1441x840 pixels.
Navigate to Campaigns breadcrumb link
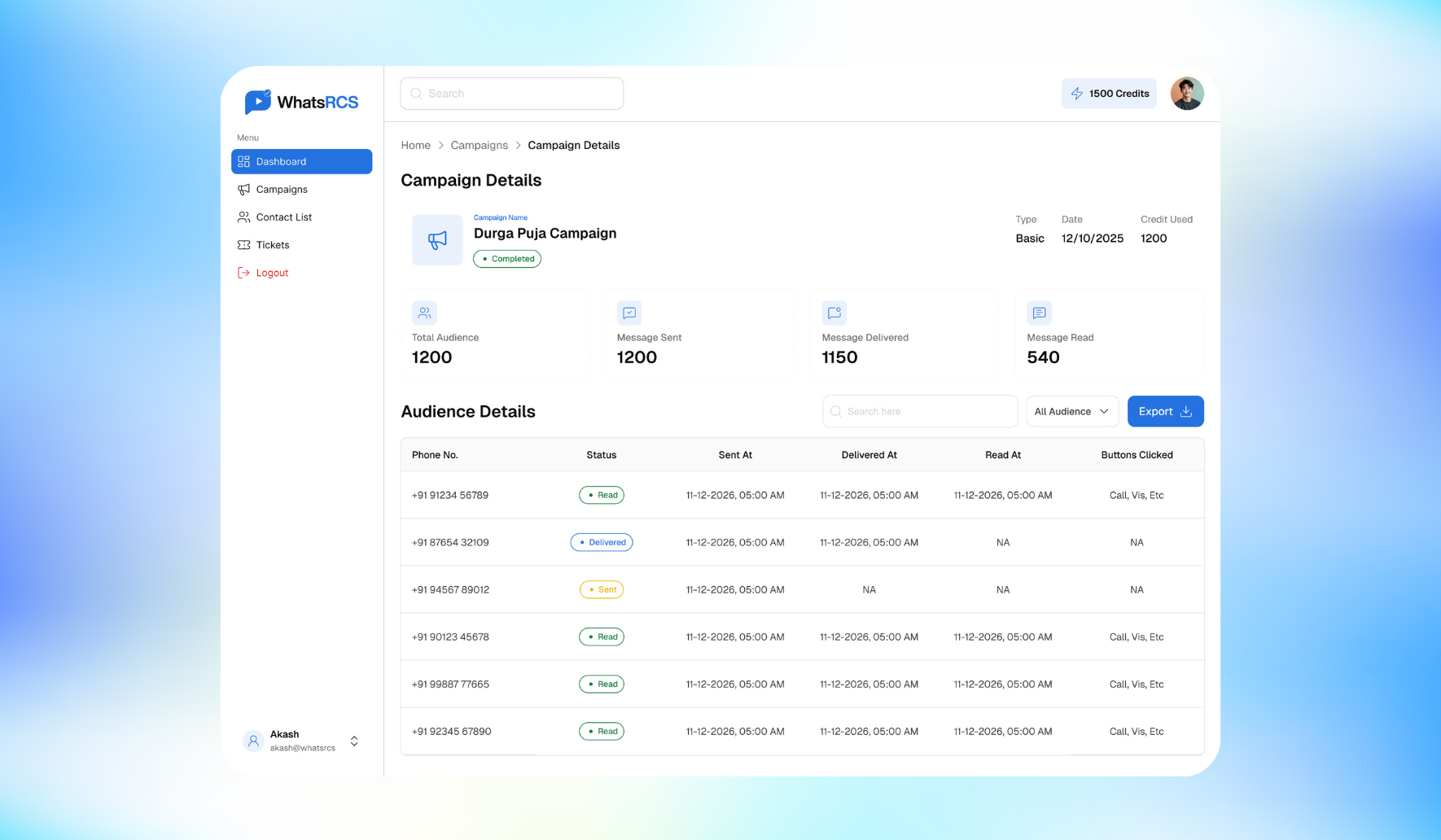point(480,145)
